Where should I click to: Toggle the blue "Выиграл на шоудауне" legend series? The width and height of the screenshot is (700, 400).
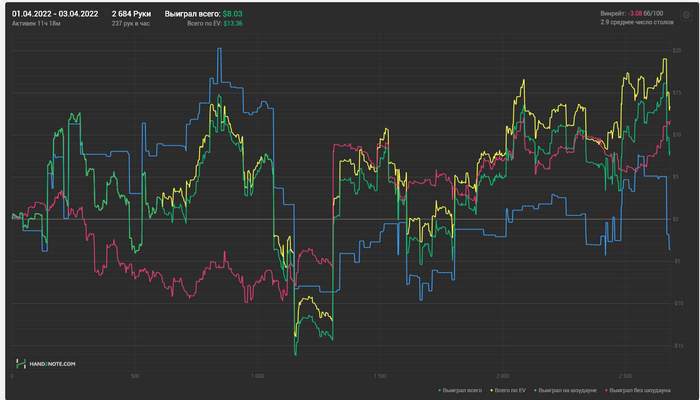[x=567, y=390]
